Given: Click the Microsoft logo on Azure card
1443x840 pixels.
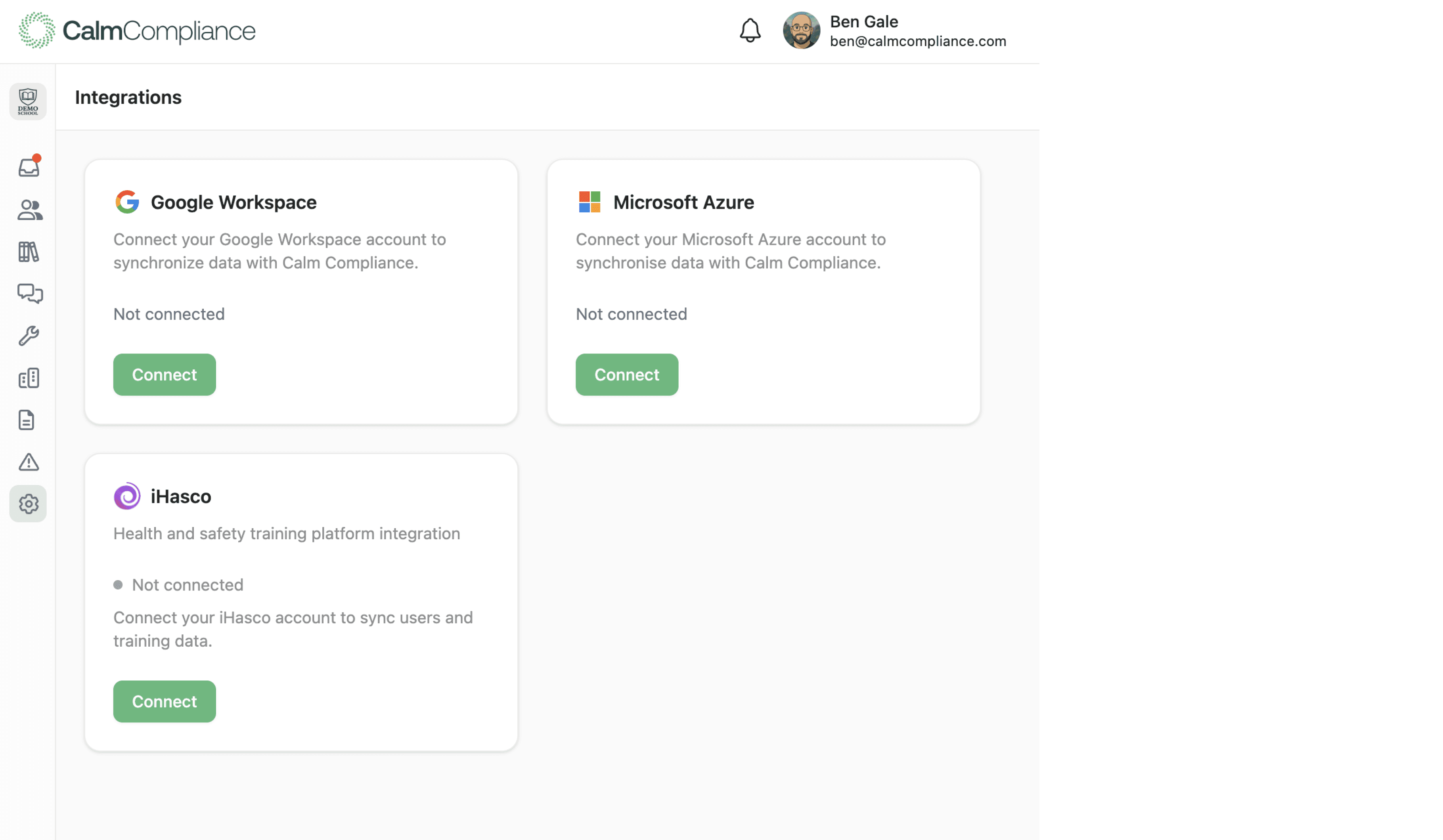Looking at the screenshot, I should point(589,202).
